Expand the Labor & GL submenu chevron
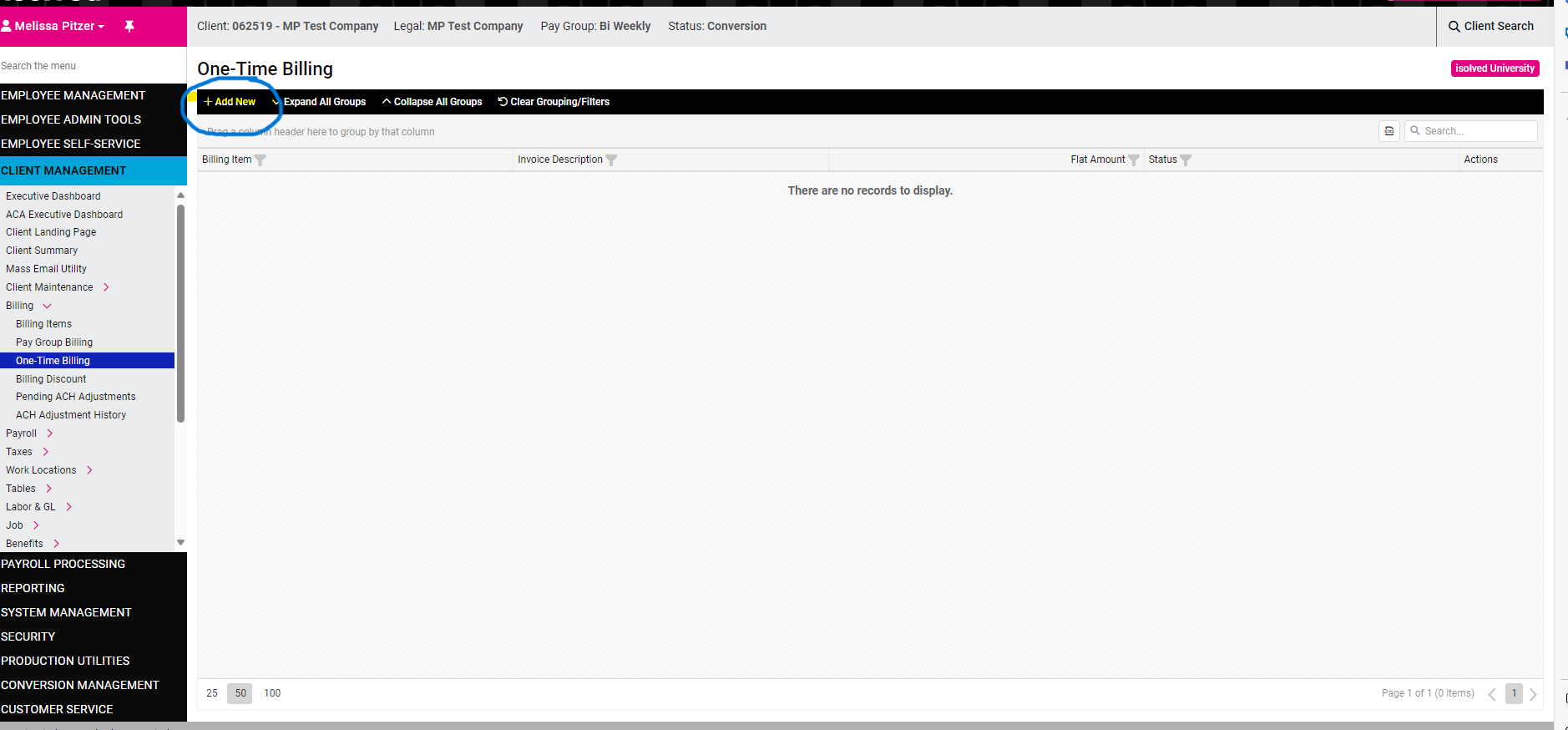Viewport: 1568px width, 730px height. coord(69,507)
